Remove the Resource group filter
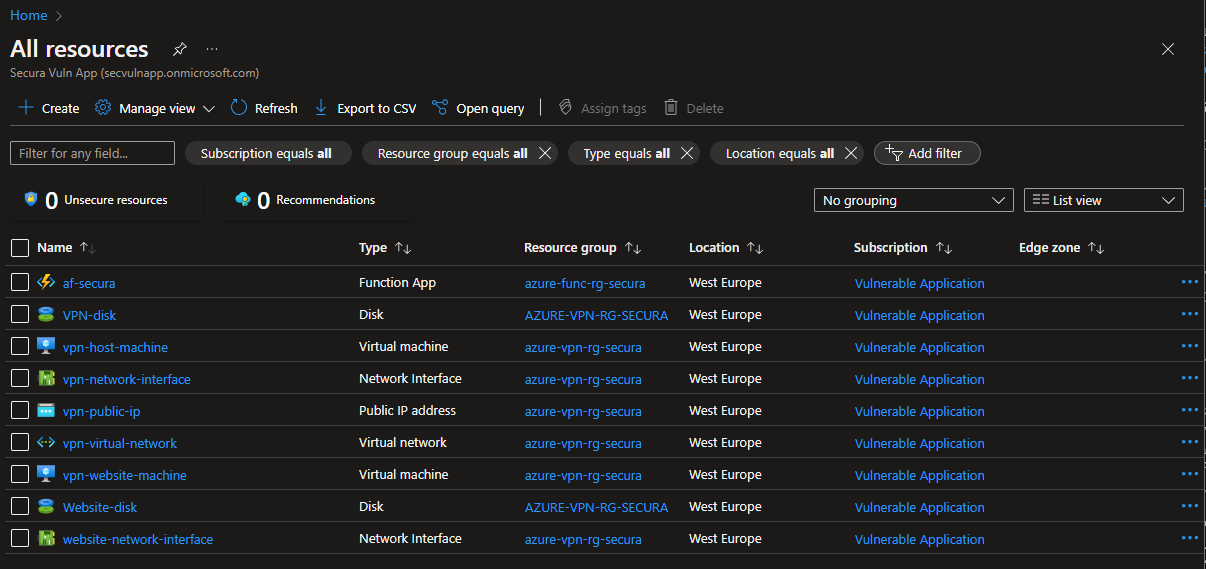 545,153
